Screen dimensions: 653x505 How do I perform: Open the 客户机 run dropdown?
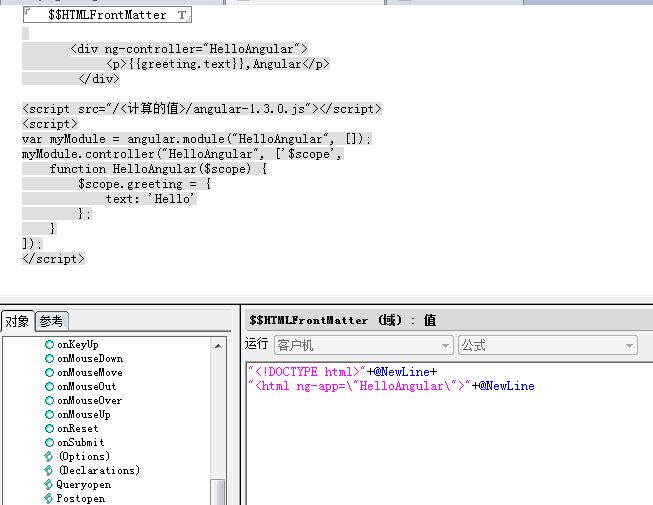click(364, 345)
